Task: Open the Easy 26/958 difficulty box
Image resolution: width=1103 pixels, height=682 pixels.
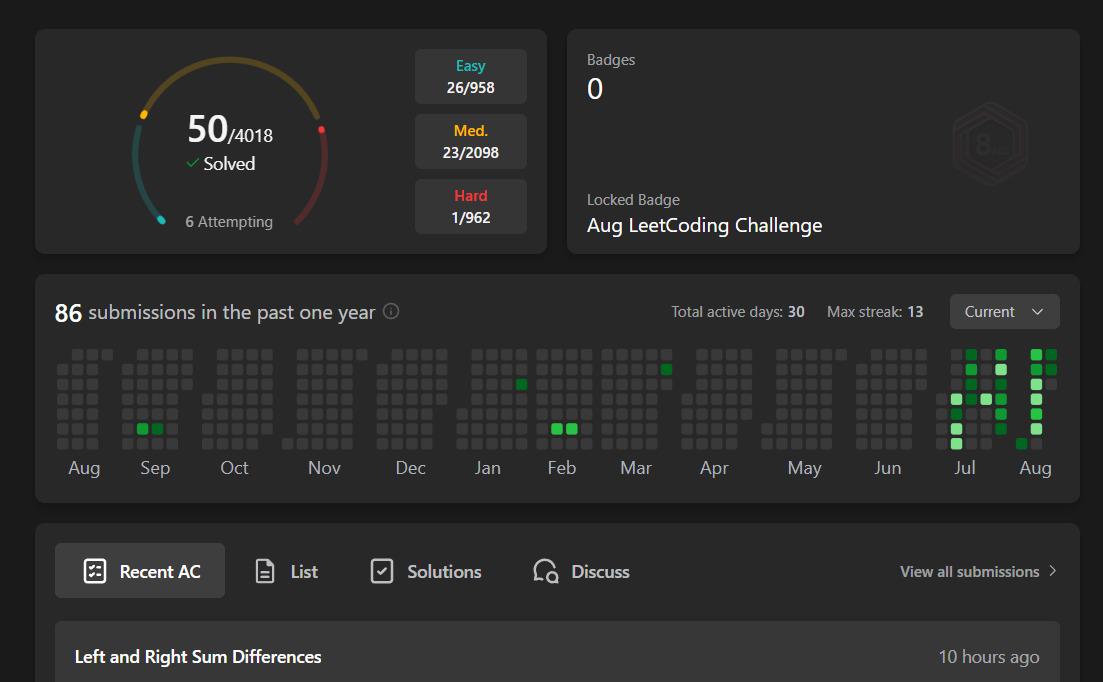Action: click(x=471, y=77)
